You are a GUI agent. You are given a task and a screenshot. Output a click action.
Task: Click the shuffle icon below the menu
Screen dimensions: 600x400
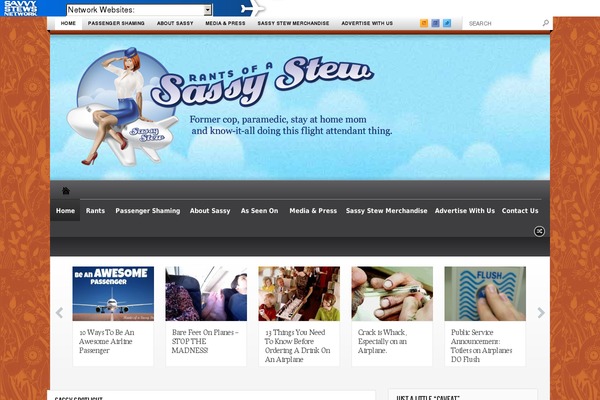pos(539,231)
